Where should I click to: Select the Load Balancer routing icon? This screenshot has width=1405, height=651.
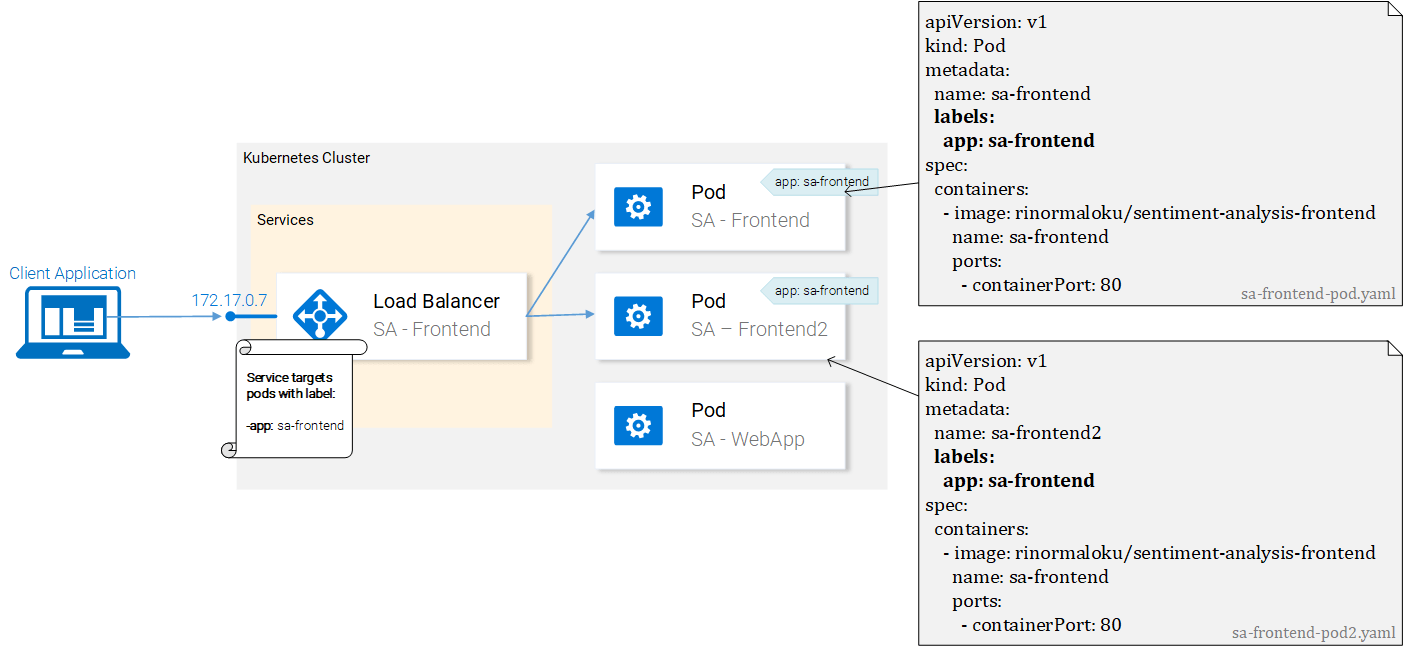point(320,316)
